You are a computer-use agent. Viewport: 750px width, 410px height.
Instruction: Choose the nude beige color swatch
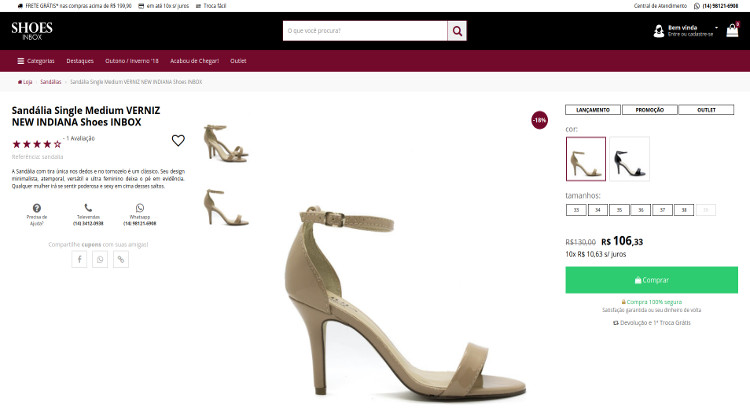coord(586,159)
